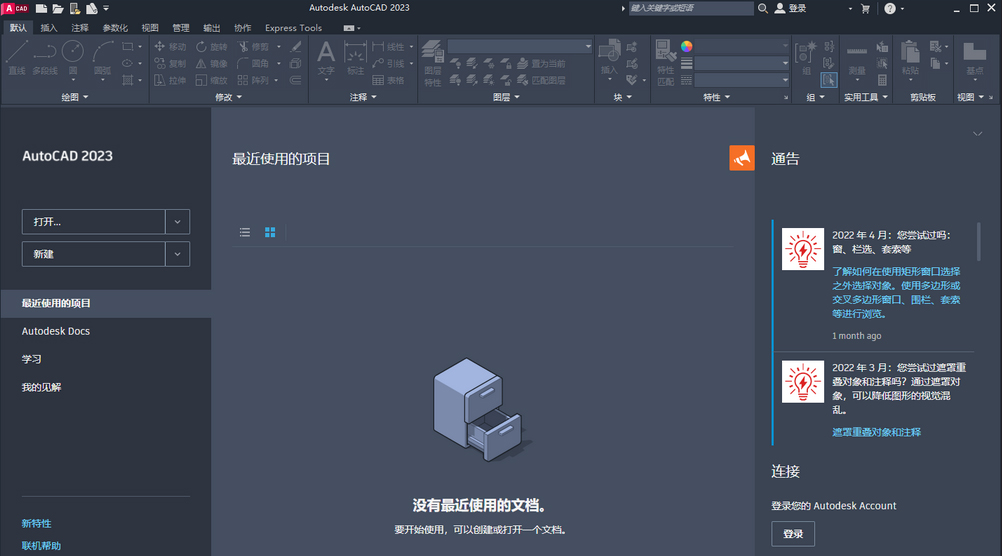Click the Rotate (旋转) tool
The image size is (1002, 556).
(x=212, y=47)
